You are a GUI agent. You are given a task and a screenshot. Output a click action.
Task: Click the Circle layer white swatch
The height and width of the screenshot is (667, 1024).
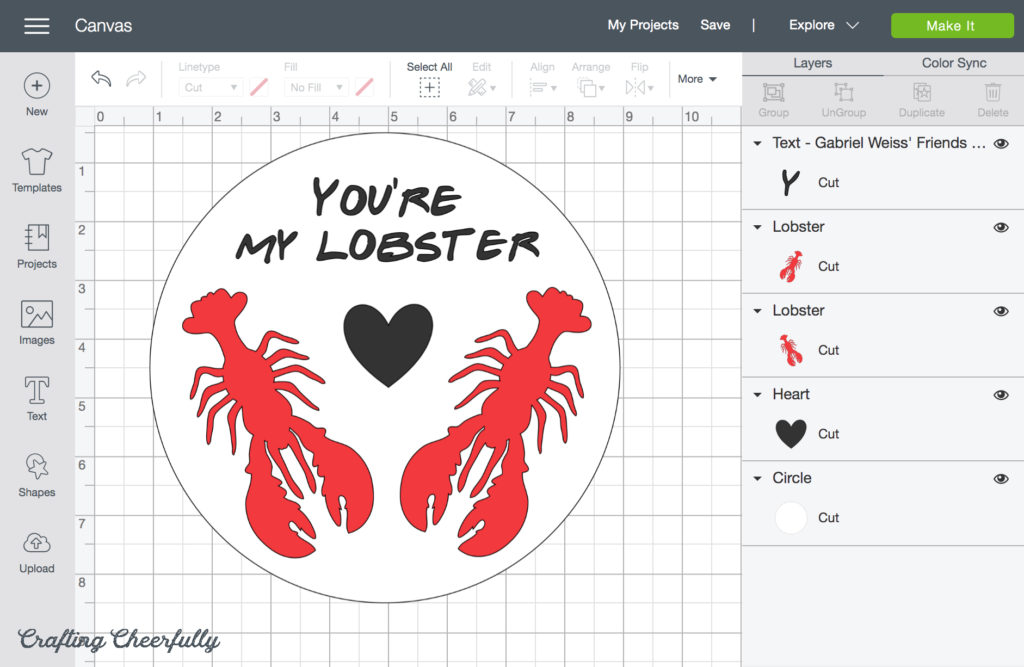791,517
